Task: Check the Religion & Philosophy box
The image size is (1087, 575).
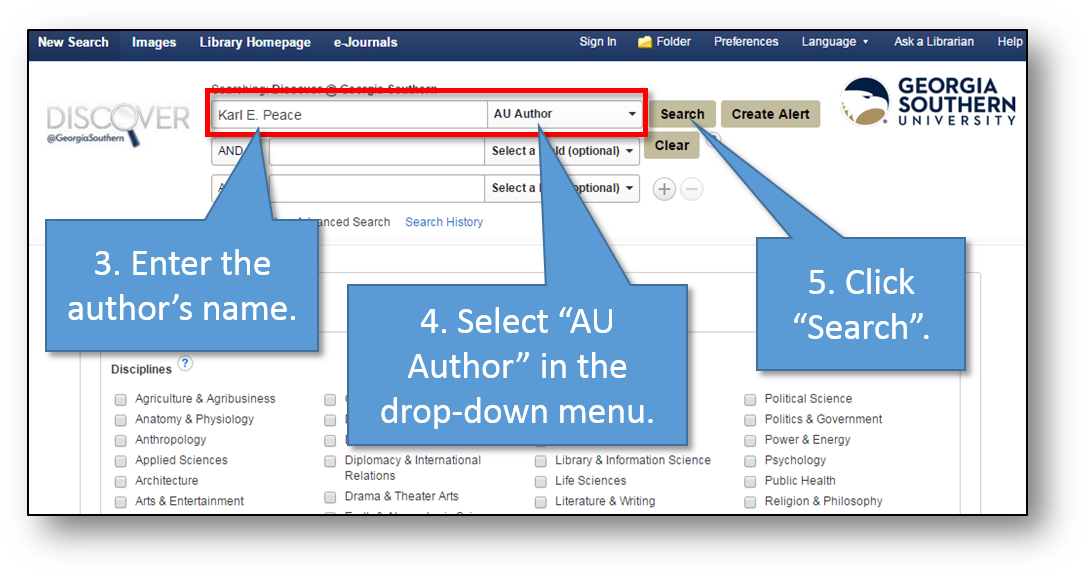Action: coord(750,502)
